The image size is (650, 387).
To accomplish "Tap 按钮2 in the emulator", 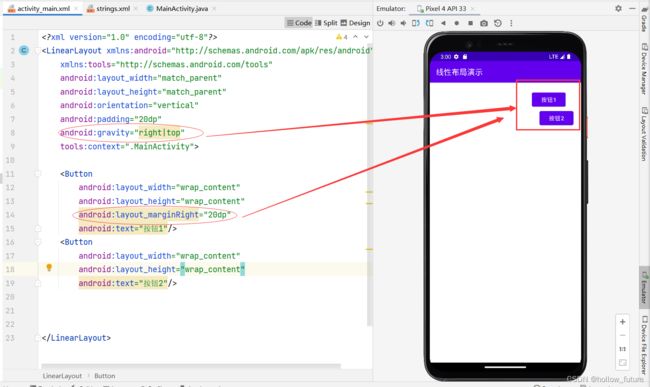I will [556, 118].
